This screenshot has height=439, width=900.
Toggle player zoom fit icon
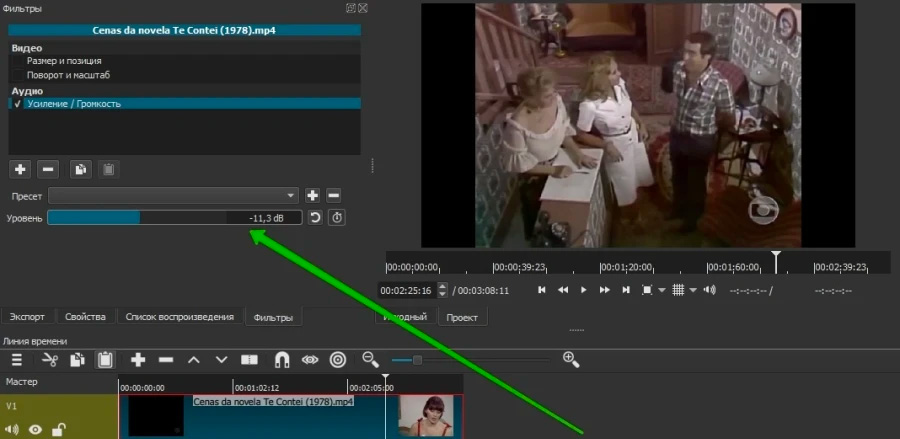coord(647,290)
